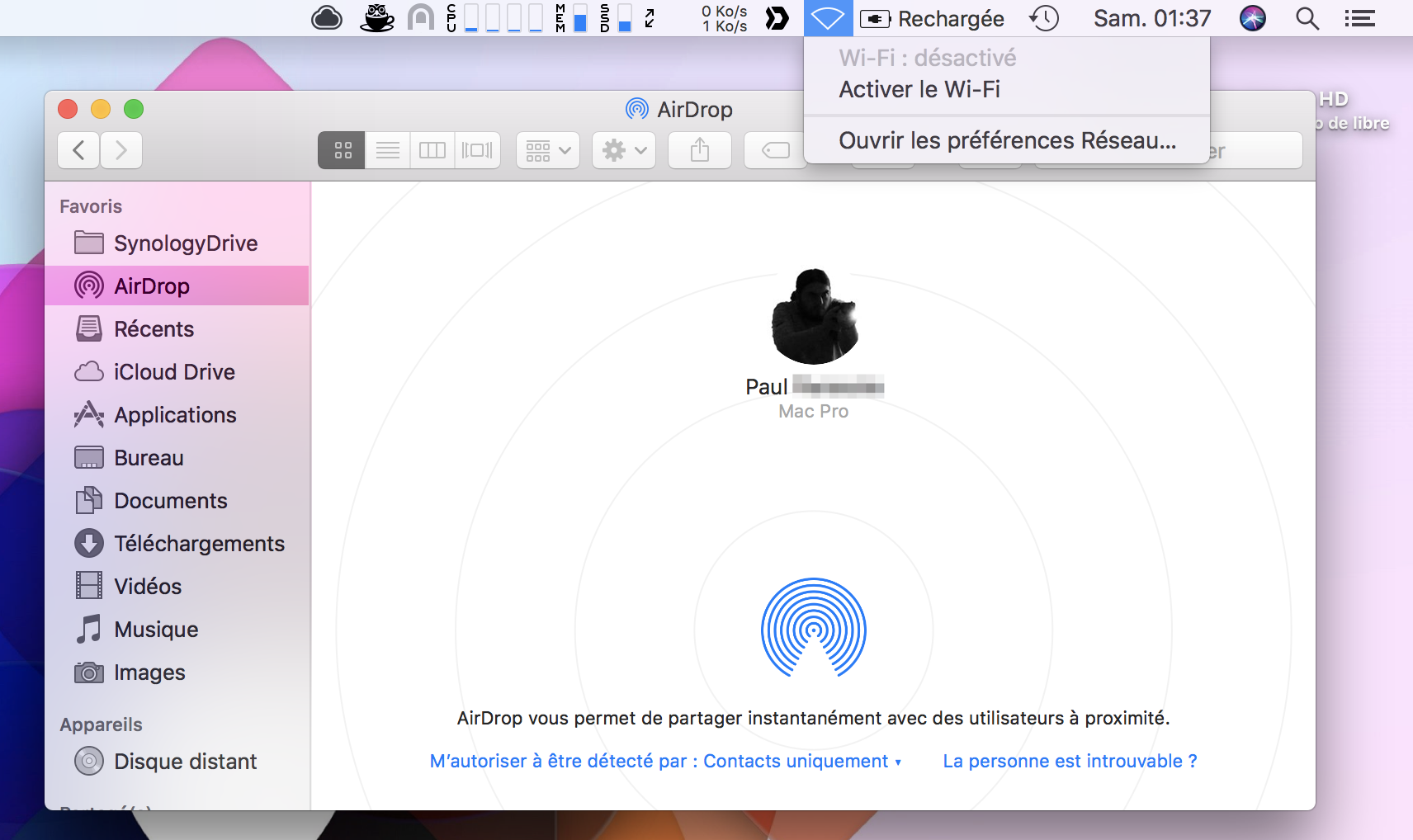Open the Time Machine menu bar icon
Screen dimensions: 1413x840
click(1044, 18)
